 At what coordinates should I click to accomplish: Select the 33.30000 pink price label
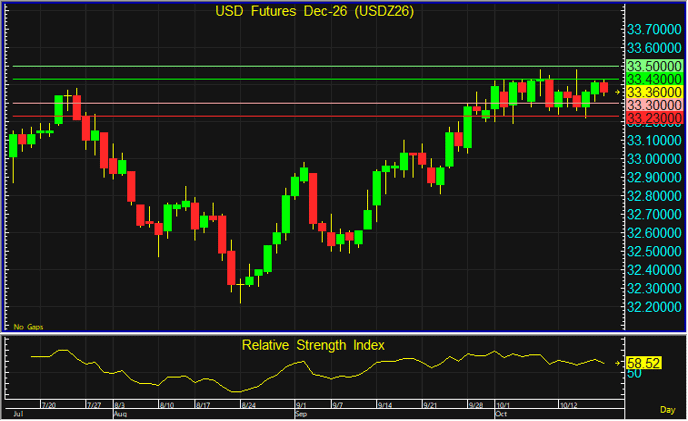654,105
